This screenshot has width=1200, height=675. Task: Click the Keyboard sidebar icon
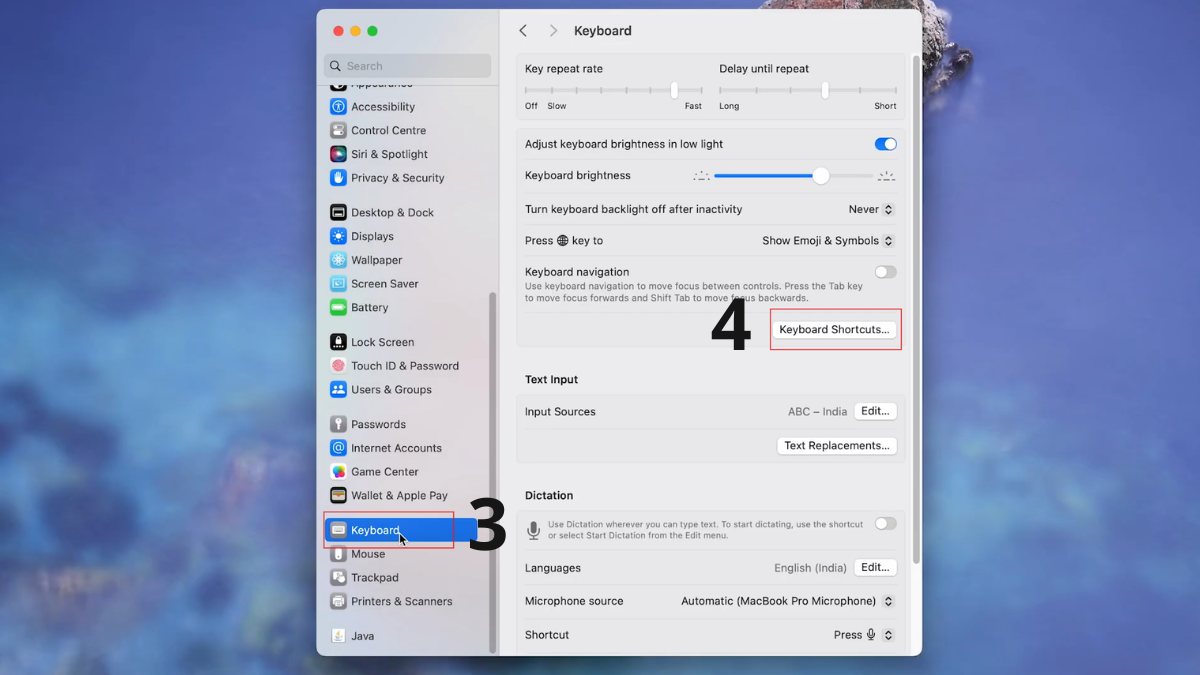tap(338, 530)
